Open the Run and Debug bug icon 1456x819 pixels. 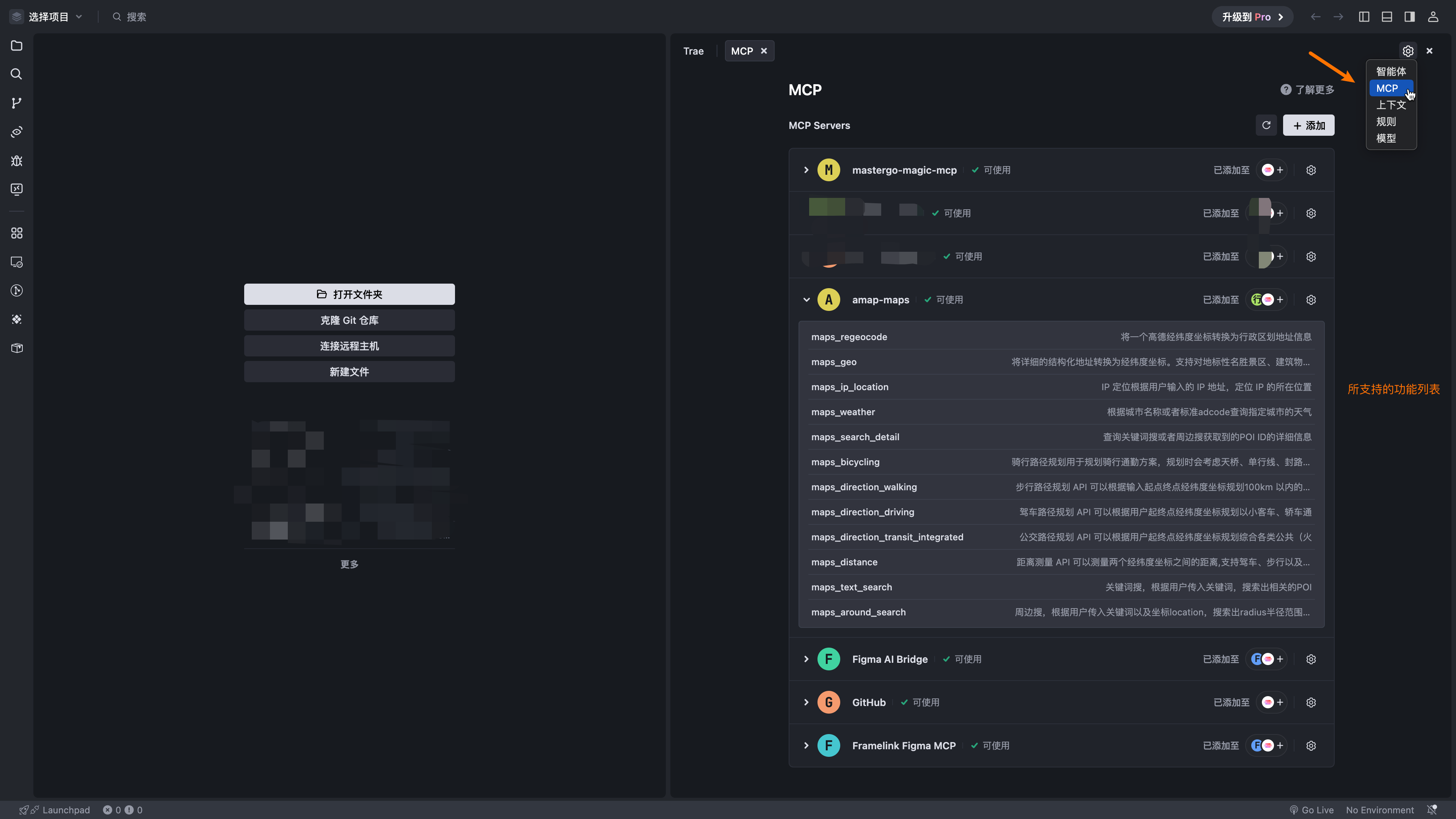click(16, 160)
